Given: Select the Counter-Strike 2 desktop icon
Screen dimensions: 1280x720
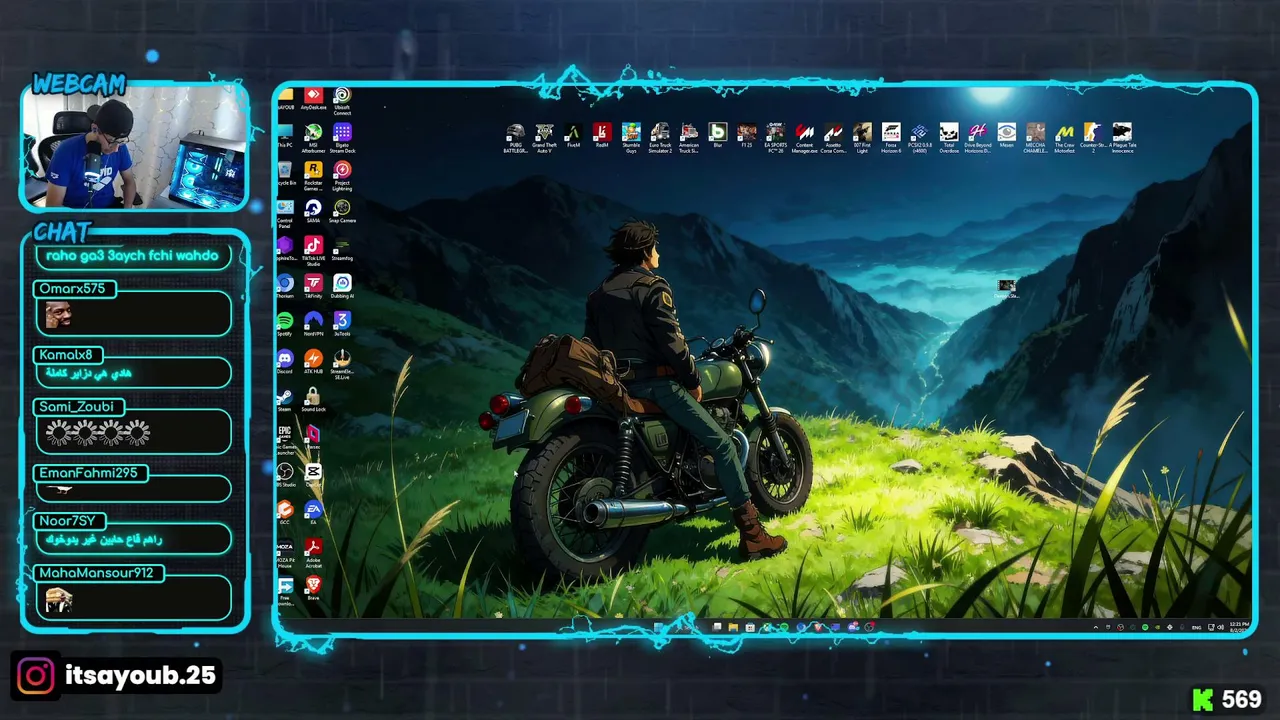Looking at the screenshot, I should tap(1093, 139).
